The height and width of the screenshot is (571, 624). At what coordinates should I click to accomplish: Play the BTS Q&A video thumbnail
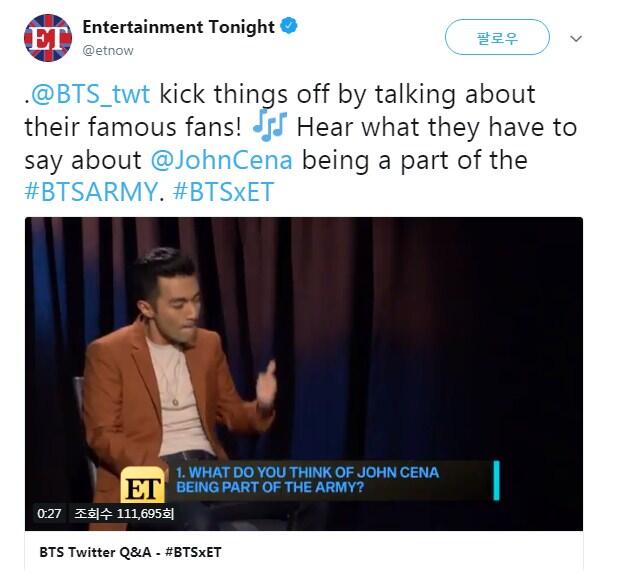pyautogui.click(x=304, y=374)
